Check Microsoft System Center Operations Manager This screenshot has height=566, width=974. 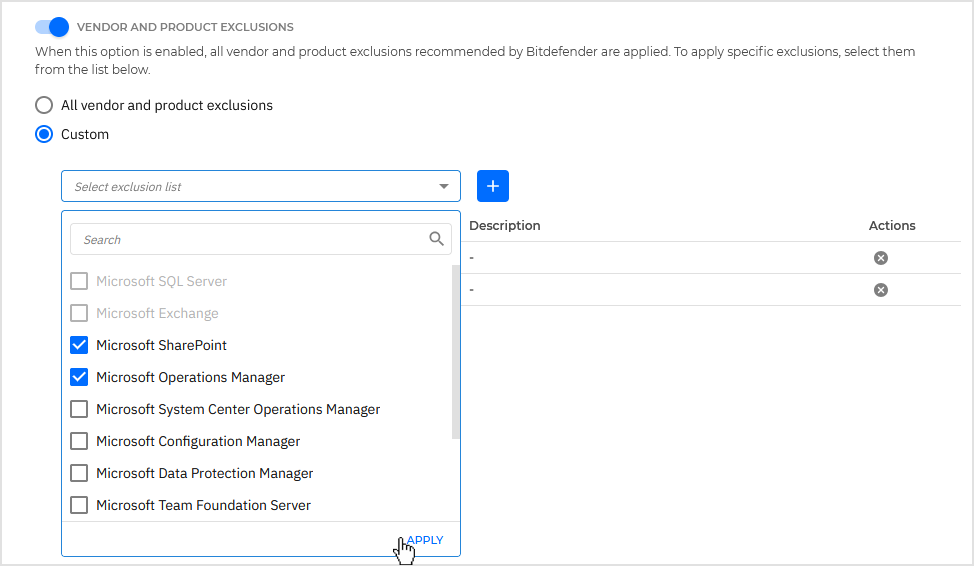click(79, 409)
